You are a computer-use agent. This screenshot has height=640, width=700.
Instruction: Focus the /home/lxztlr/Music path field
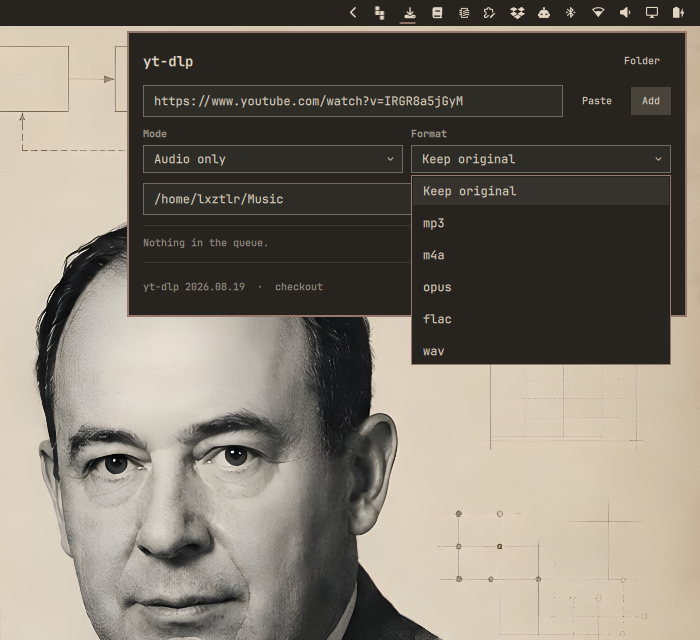[277, 199]
